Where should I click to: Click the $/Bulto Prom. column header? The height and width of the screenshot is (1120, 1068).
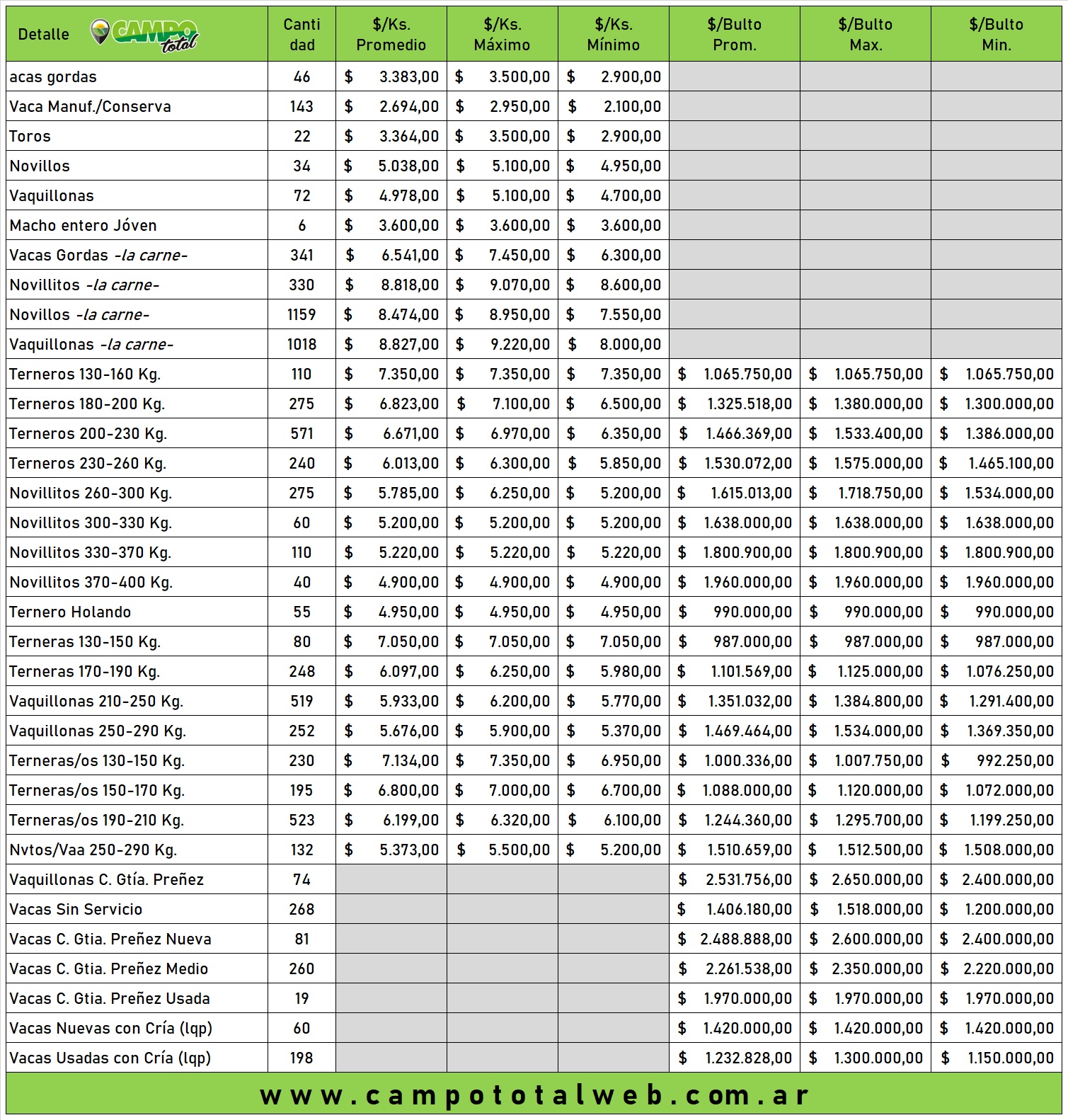point(734,35)
